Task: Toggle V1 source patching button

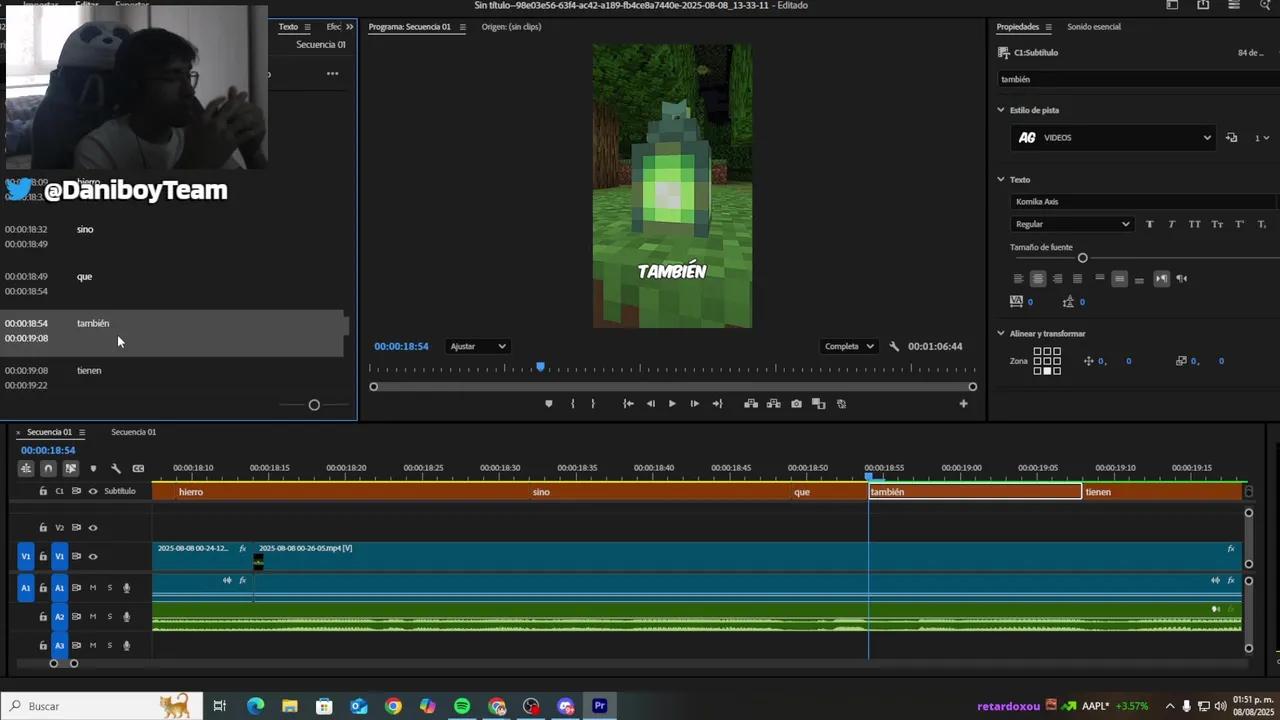Action: point(26,556)
